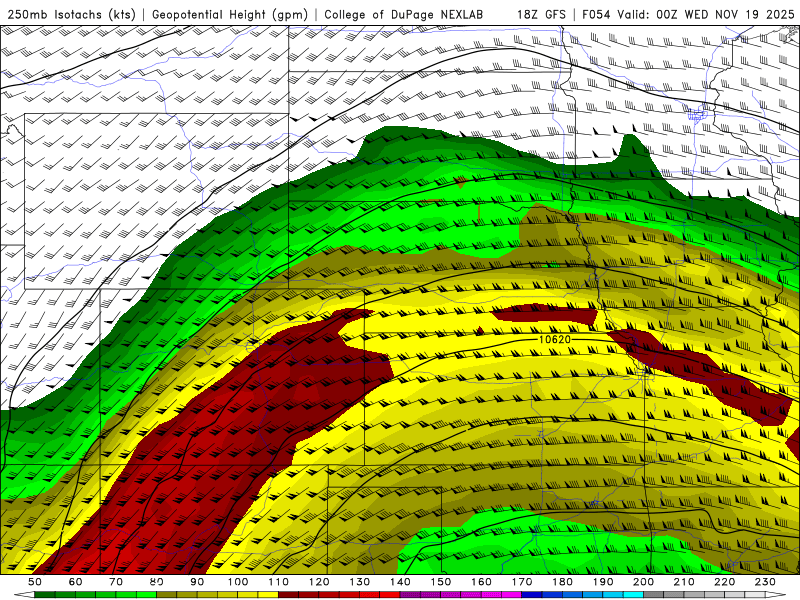
Task: Click the 130 knot colorbar label
Action: (x=360, y=582)
